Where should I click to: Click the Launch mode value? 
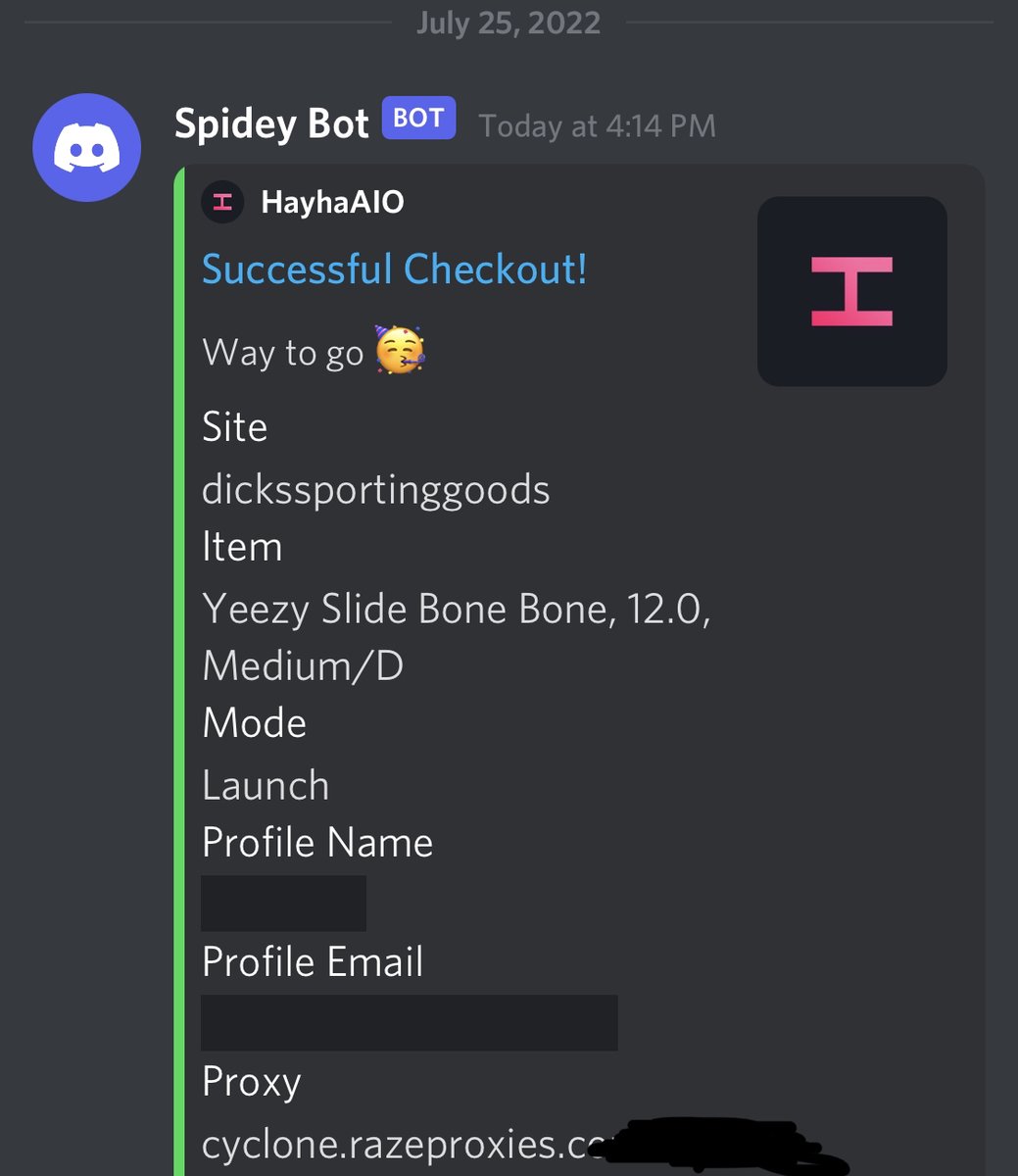pos(266,785)
